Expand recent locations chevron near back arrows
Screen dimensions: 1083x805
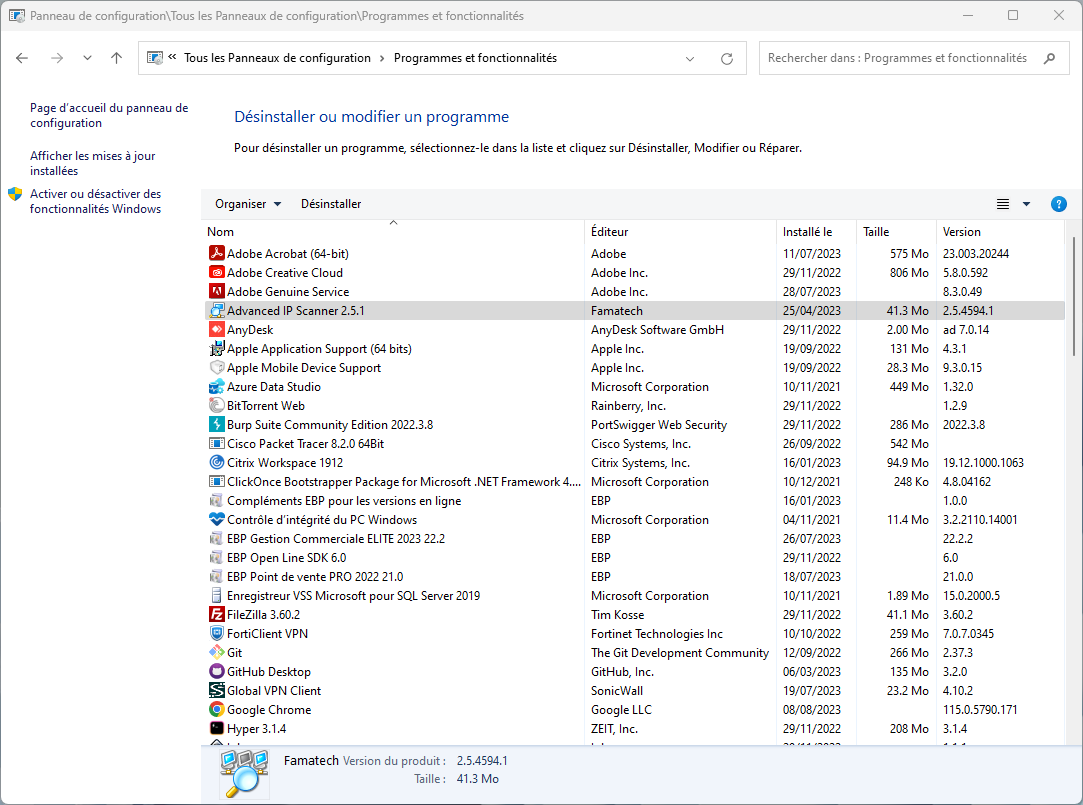(87, 59)
